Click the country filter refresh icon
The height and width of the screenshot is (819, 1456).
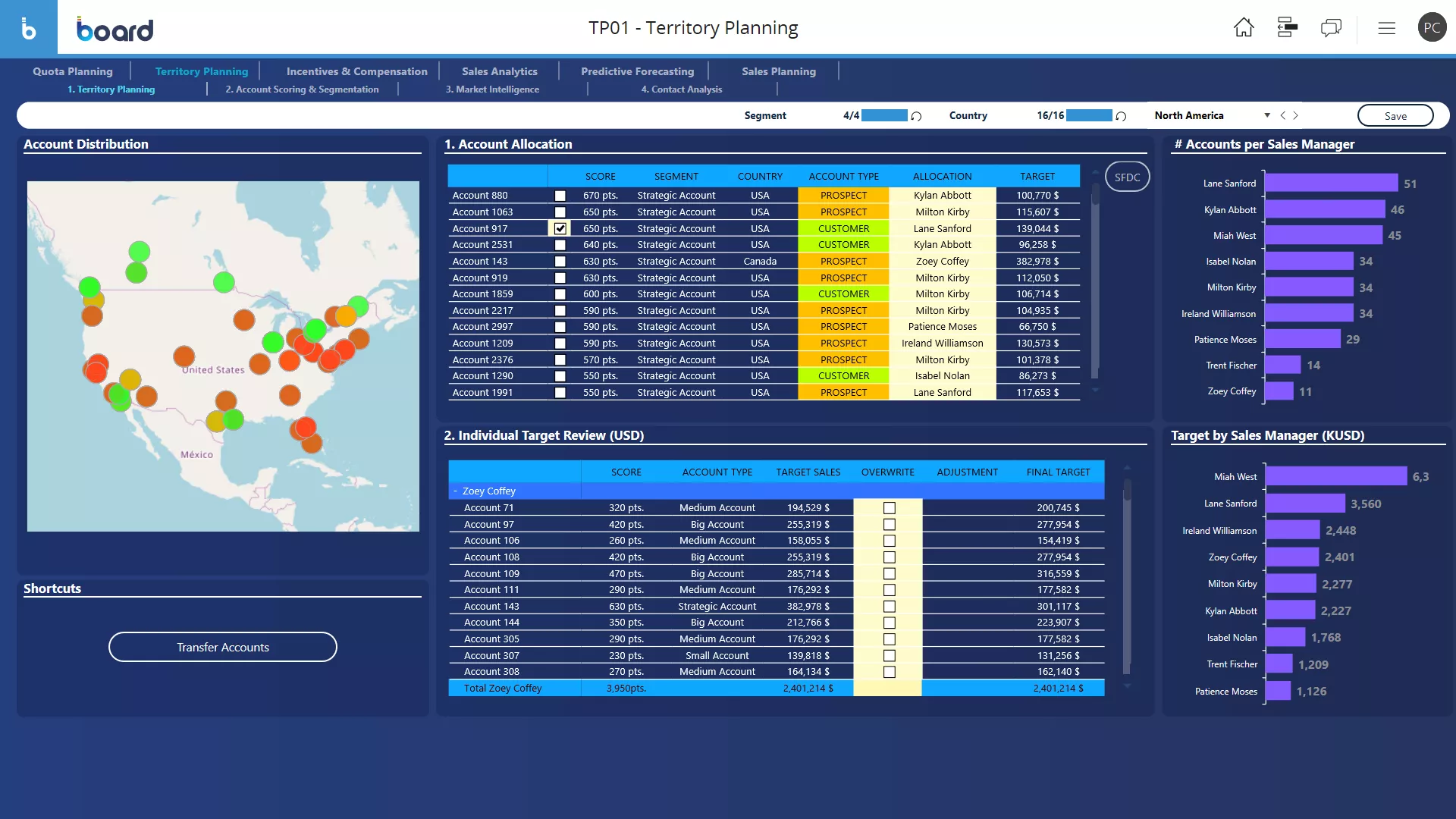coord(1121,115)
